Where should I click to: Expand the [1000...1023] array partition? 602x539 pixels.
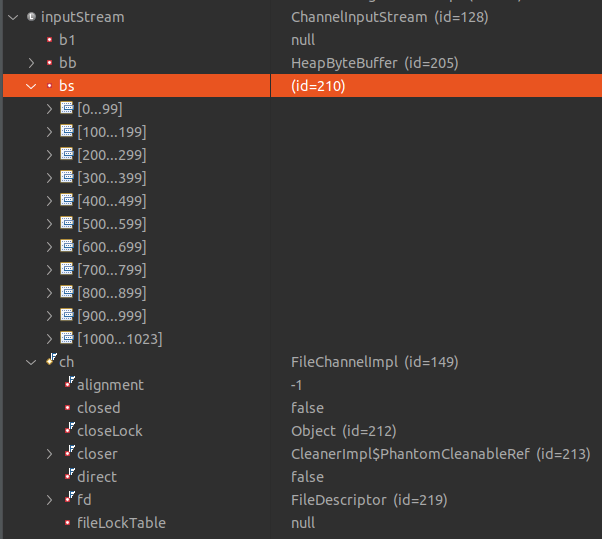[49, 339]
